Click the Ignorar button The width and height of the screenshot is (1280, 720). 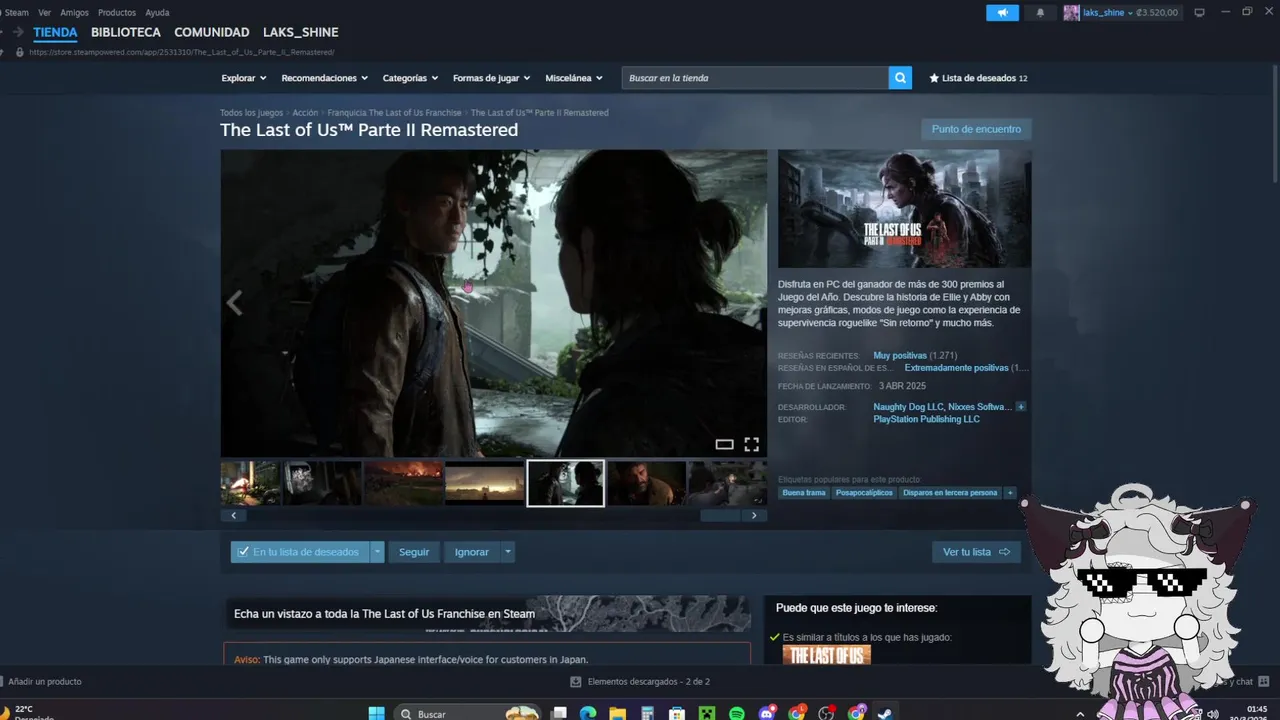(472, 552)
